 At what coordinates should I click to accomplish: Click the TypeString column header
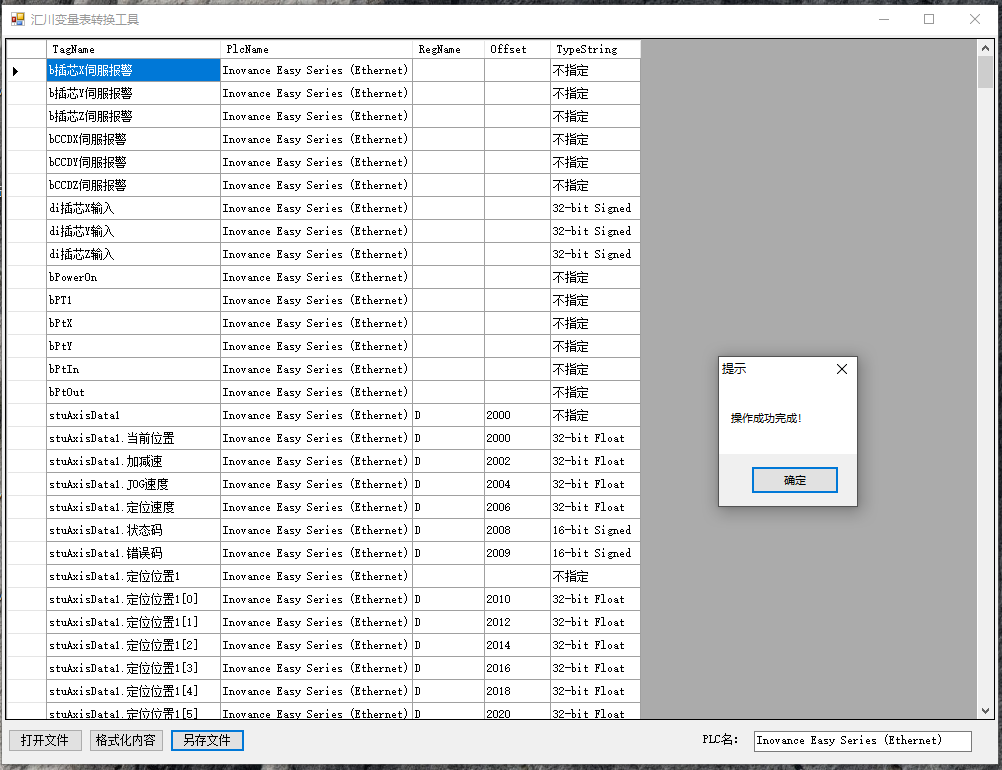[x=595, y=49]
